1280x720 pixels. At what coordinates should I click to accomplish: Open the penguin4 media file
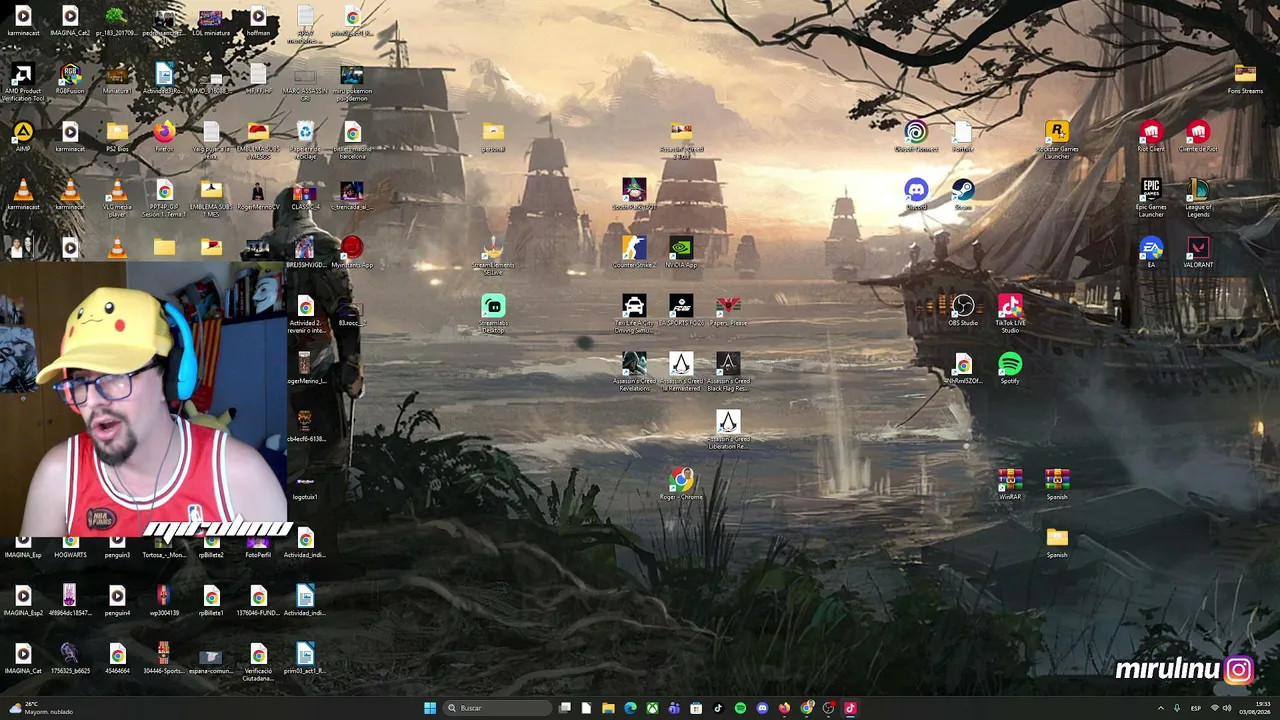[117, 601]
